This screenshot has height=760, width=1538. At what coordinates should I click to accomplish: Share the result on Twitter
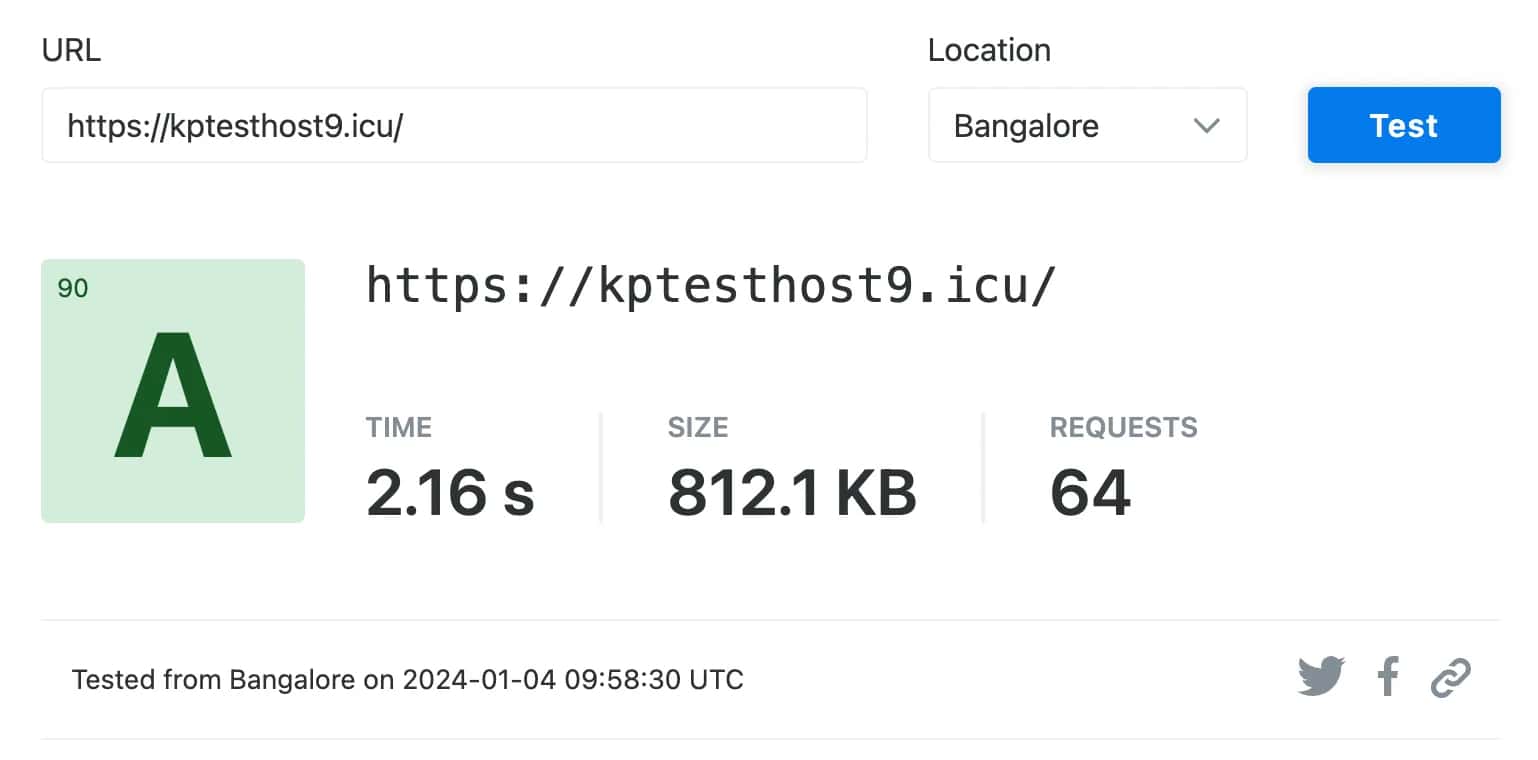coord(1321,677)
